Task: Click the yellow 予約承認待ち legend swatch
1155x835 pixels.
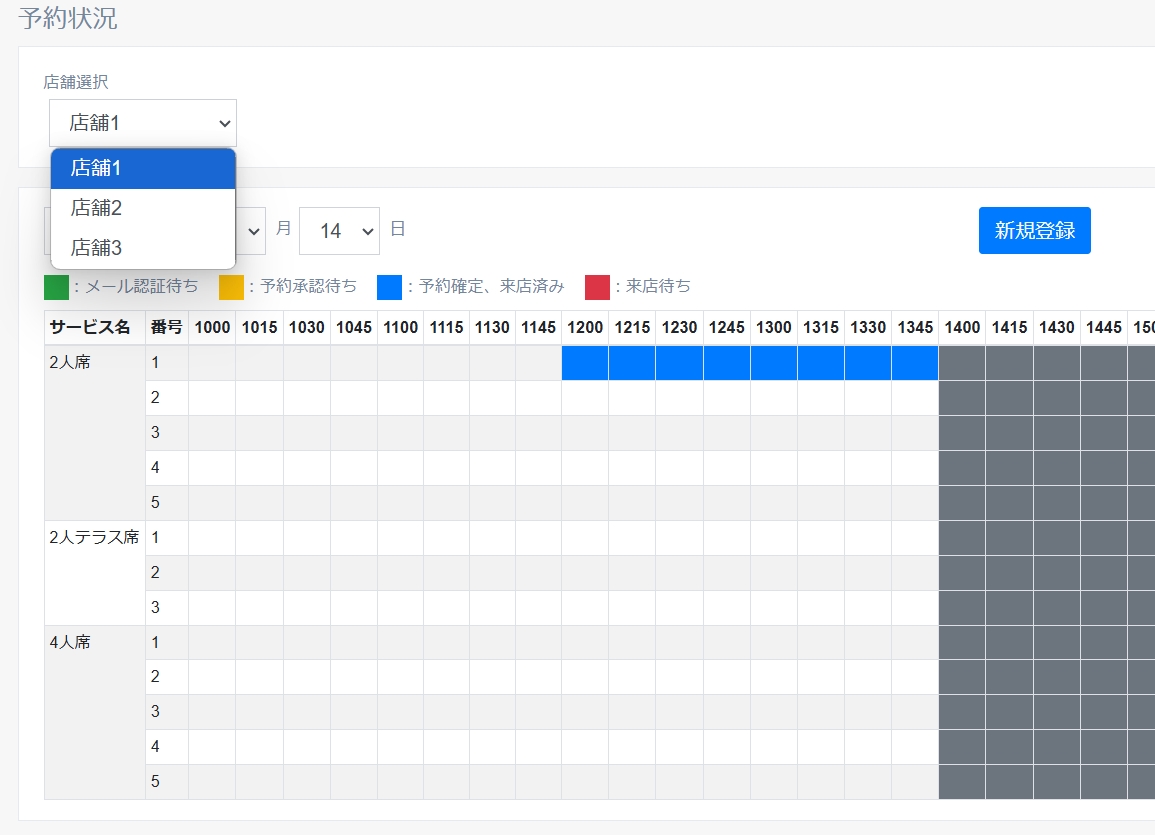Action: point(231,287)
